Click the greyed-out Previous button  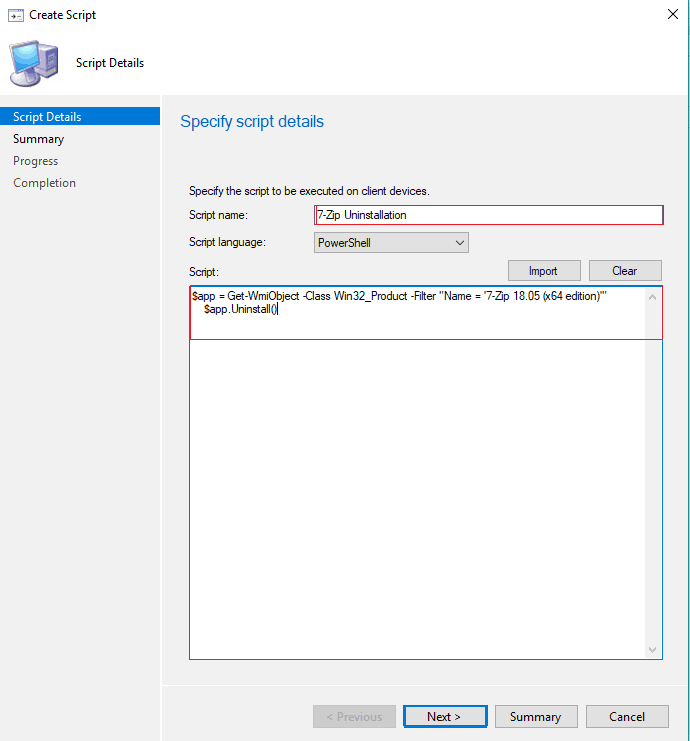pyautogui.click(x=353, y=717)
